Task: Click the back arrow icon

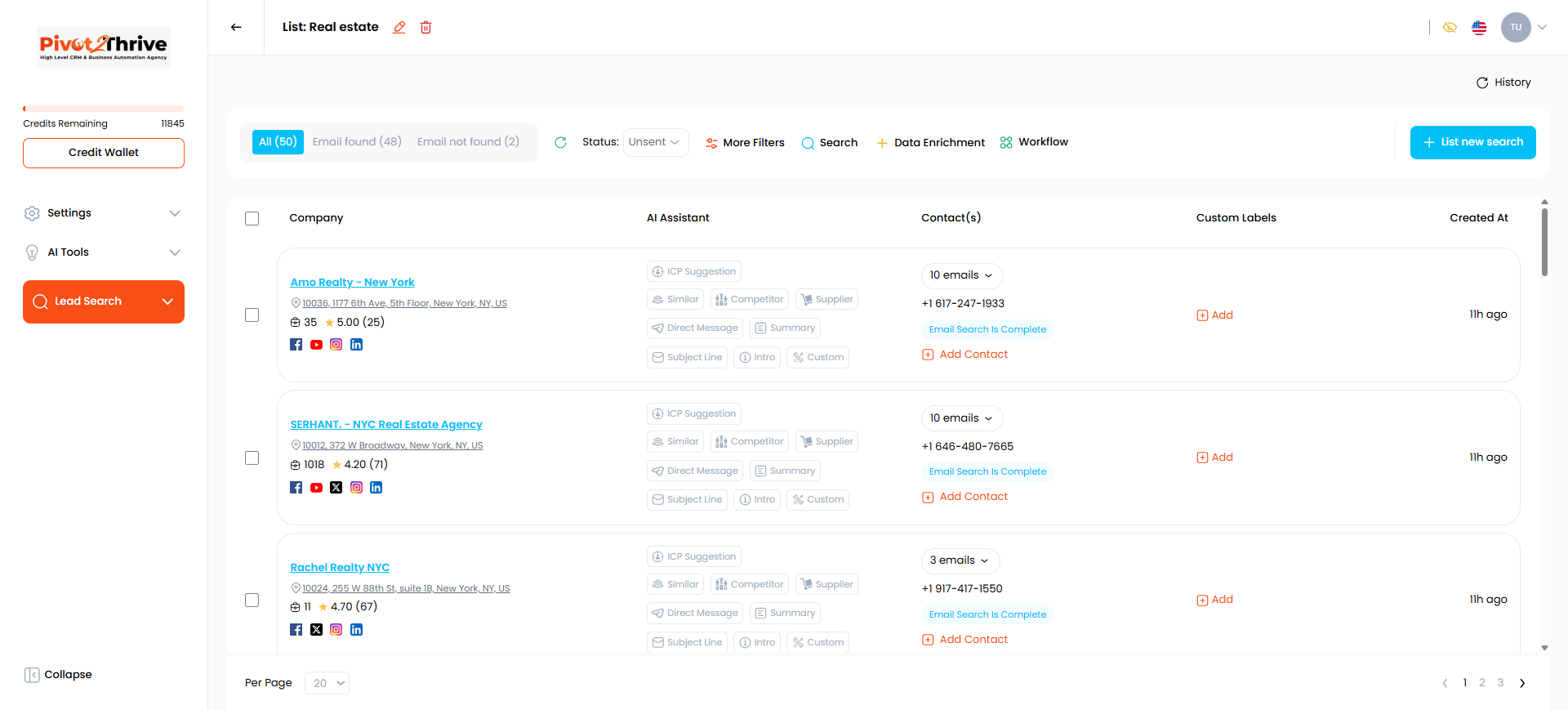Action: click(236, 27)
